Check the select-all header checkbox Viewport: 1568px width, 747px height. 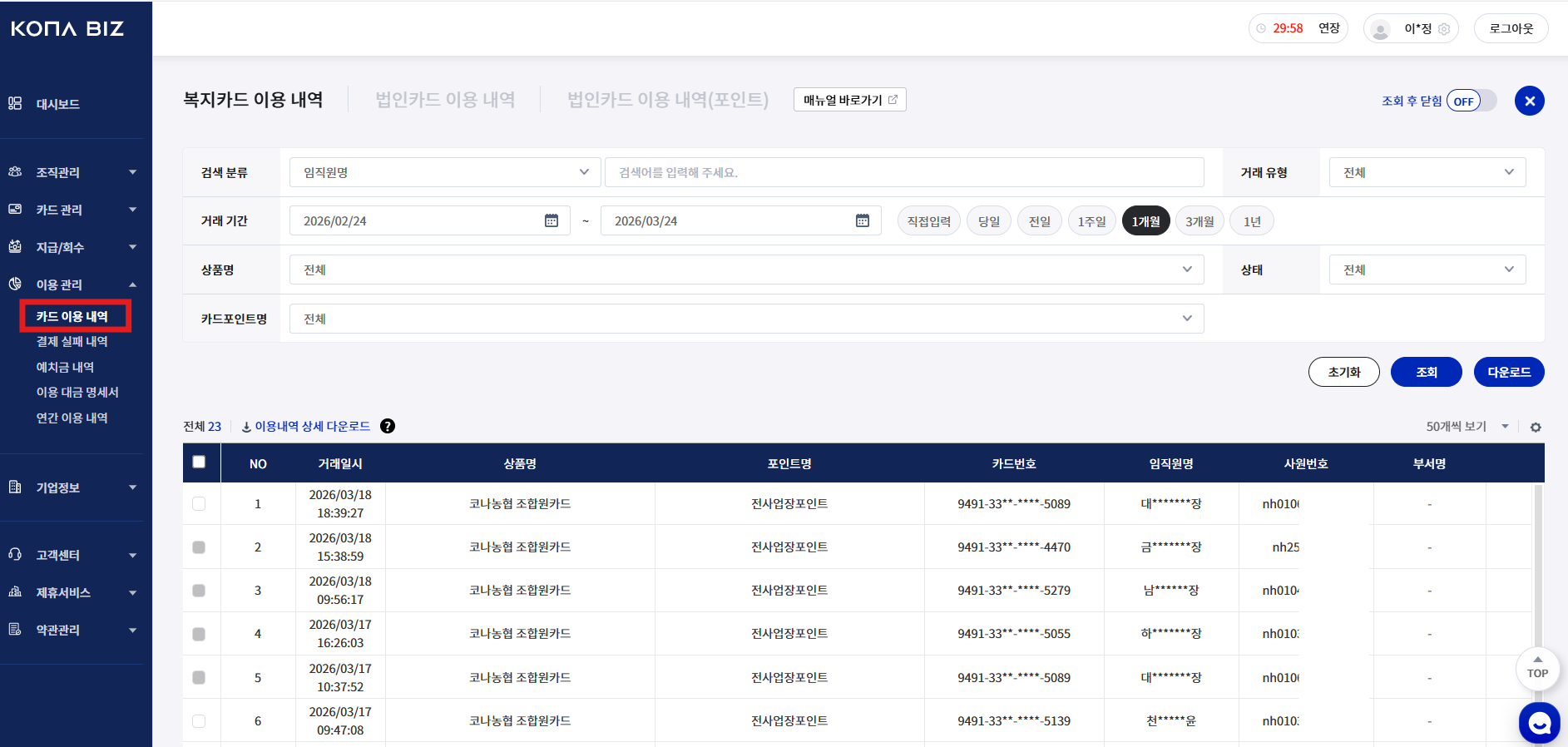tap(199, 463)
